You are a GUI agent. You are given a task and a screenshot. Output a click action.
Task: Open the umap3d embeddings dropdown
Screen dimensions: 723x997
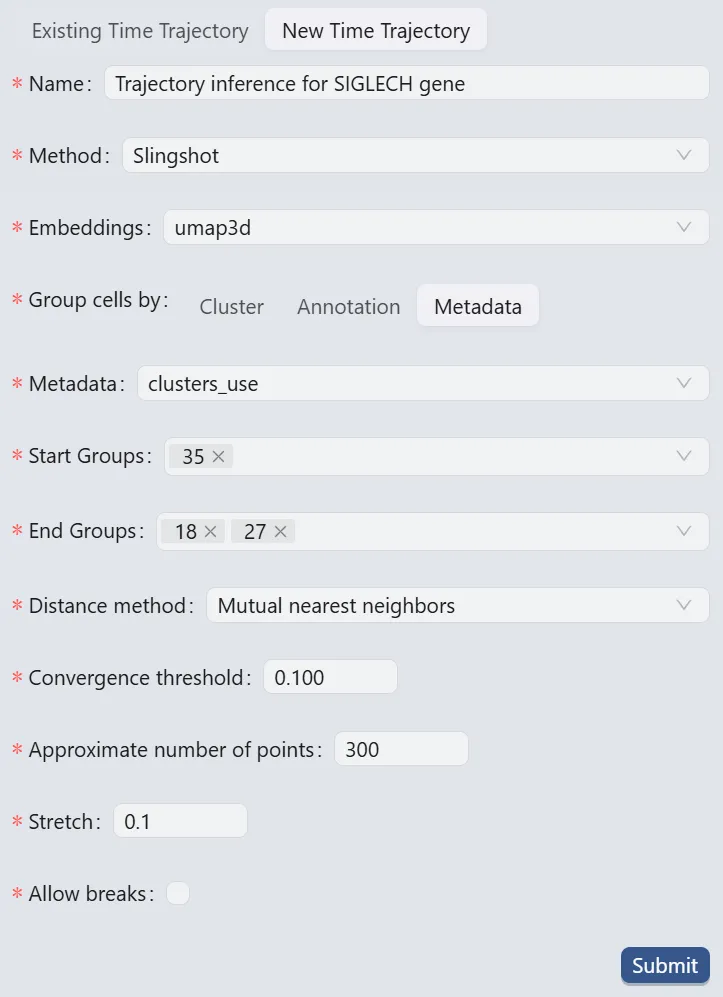[420, 228]
